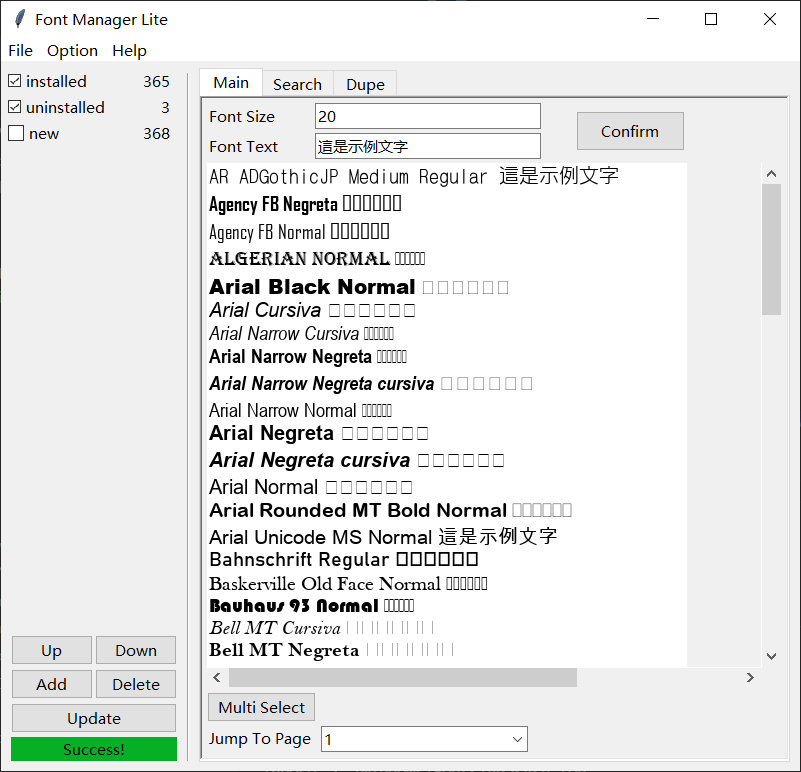Uncheck the installed checkbox

point(15,81)
